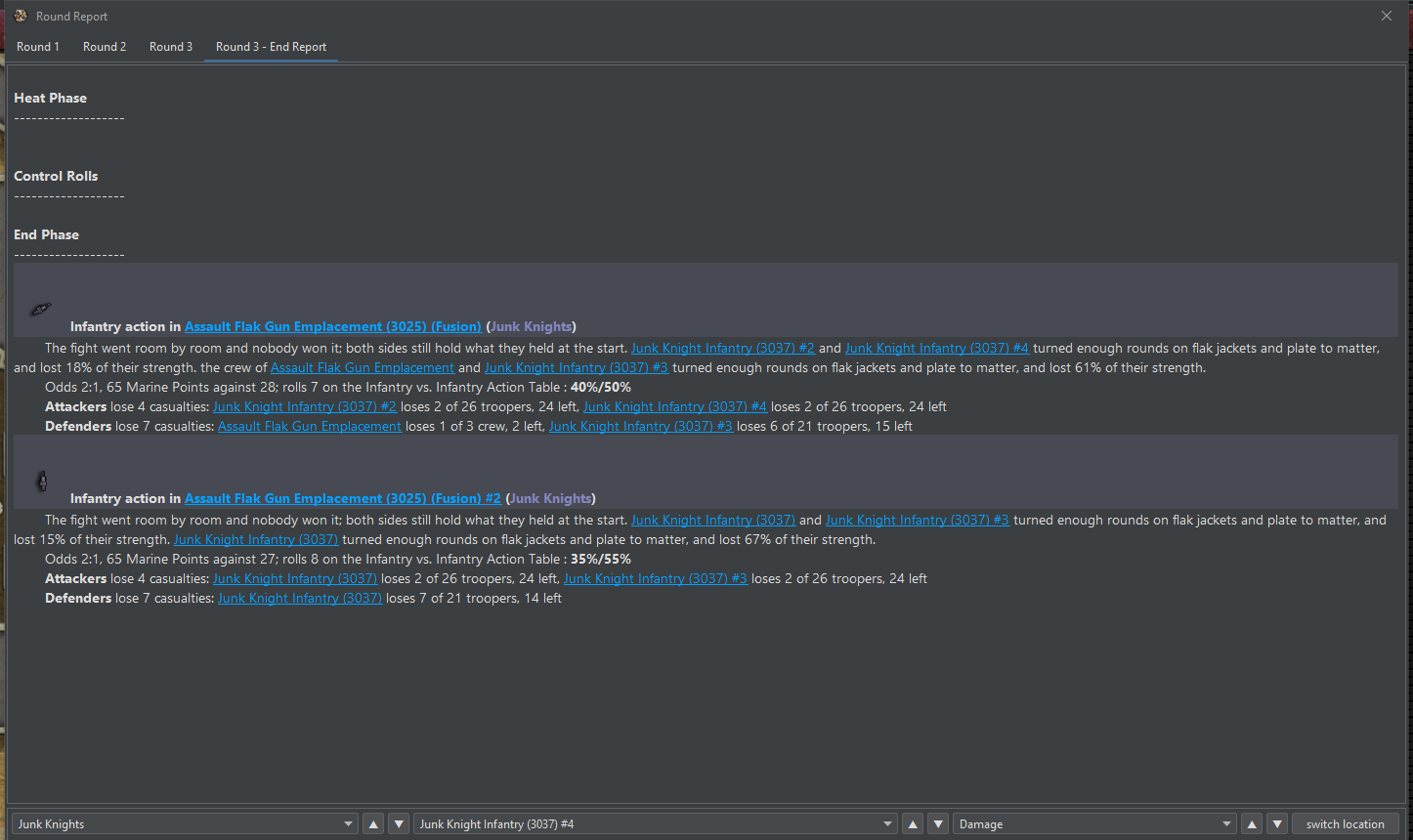Image resolution: width=1413 pixels, height=840 pixels.
Task: Open the Junk Knight Infantry (3037) link losing 7 of 21 troopers
Action: [300, 599]
